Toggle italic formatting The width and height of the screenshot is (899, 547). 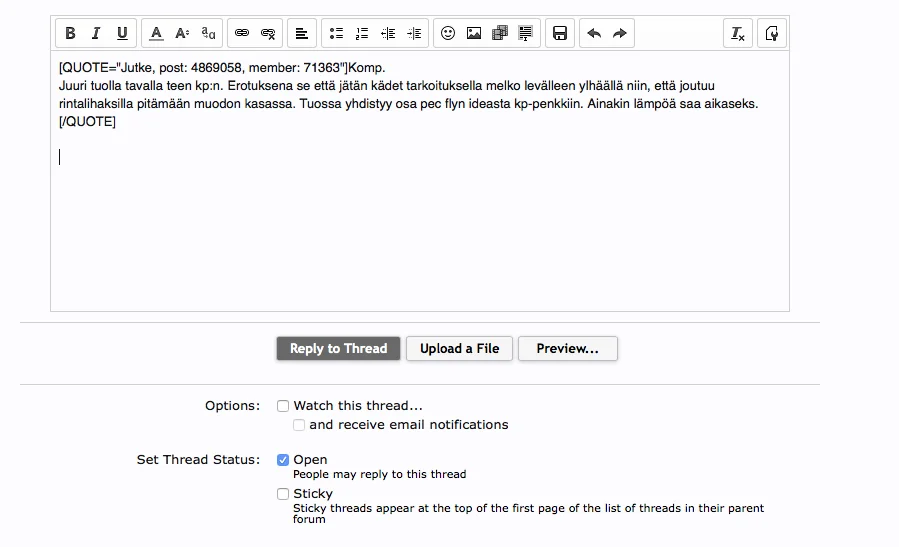click(x=96, y=33)
